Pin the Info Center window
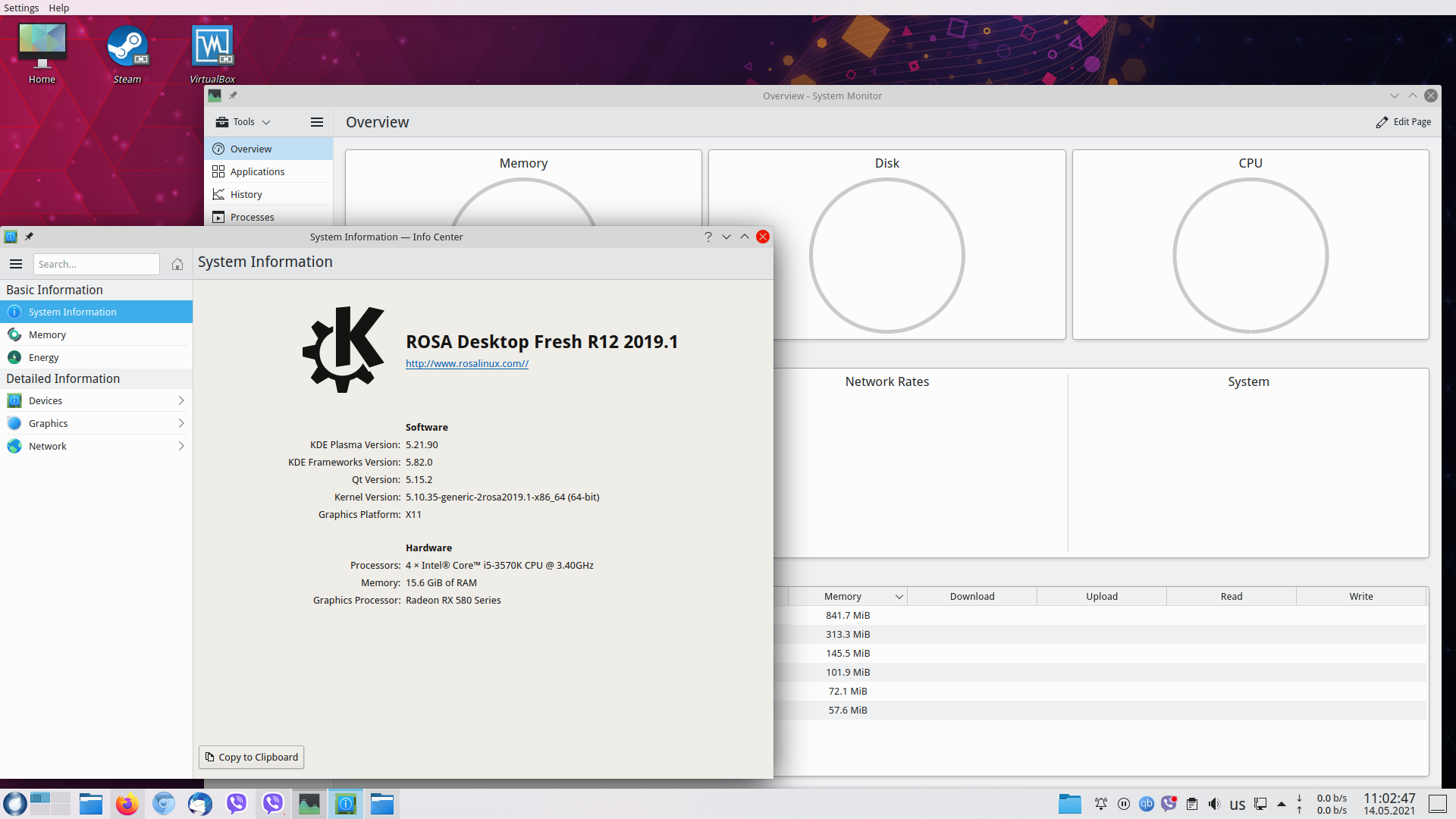The image size is (1456, 819). (30, 237)
